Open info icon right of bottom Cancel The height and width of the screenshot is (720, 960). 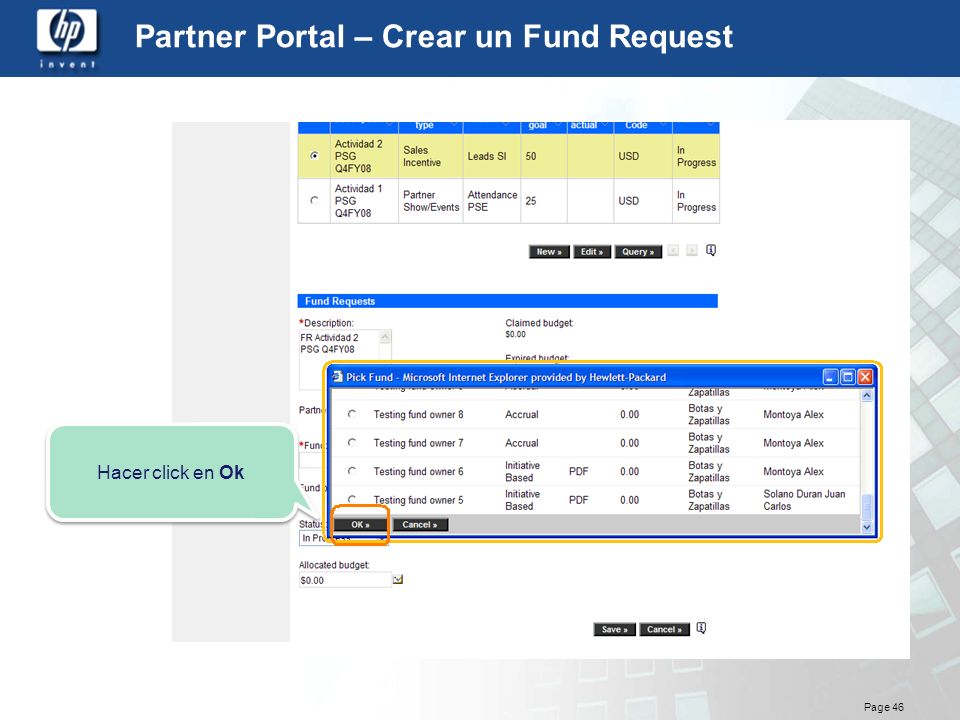point(702,628)
